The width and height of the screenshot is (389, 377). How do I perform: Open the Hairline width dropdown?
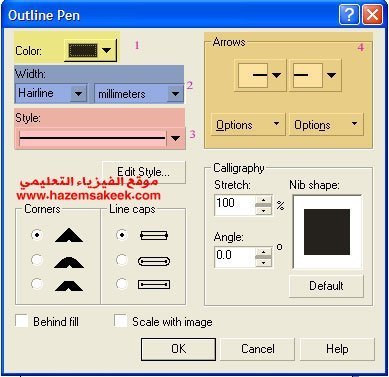pyautogui.click(x=78, y=93)
